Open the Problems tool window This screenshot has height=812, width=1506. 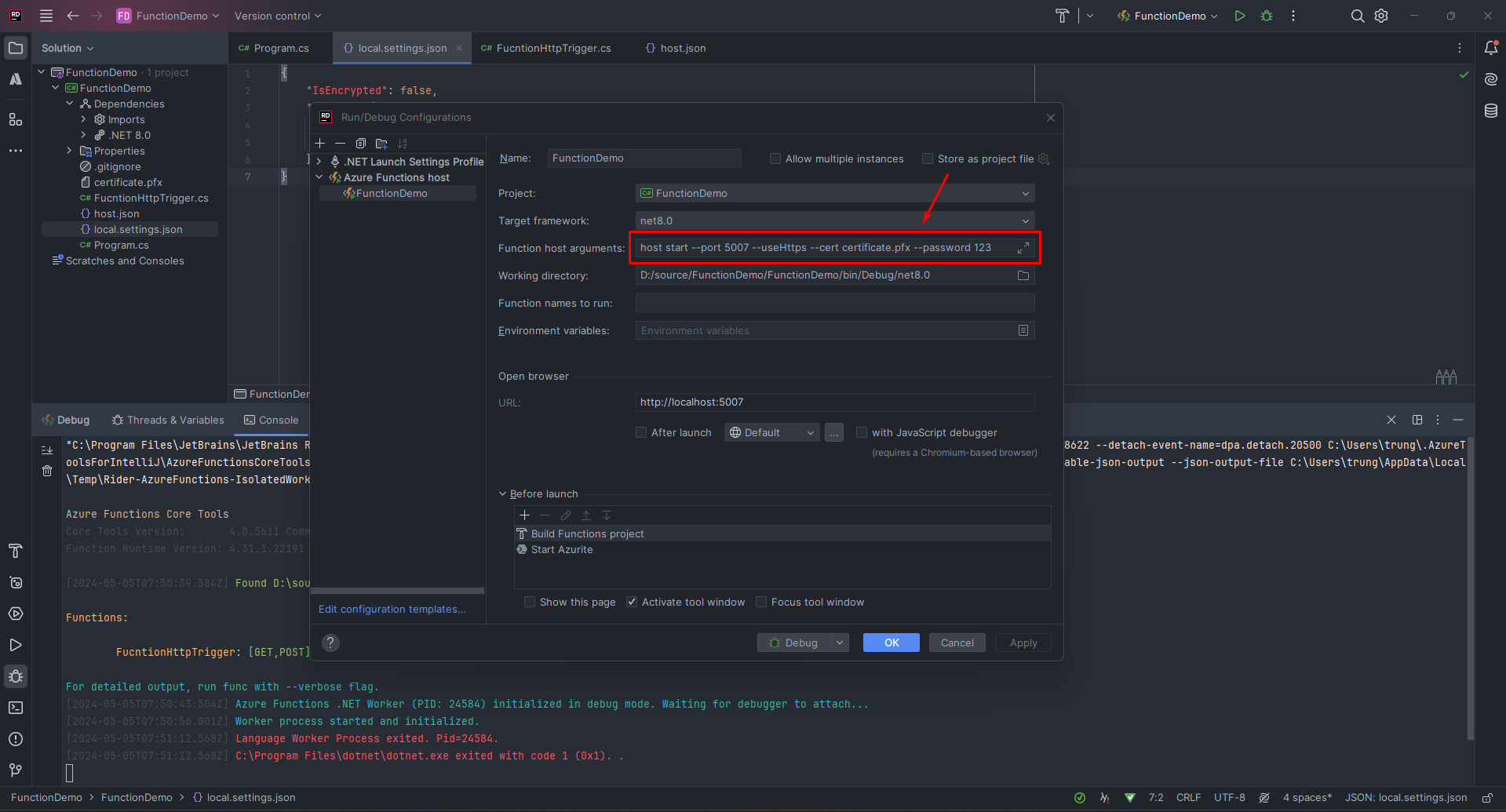pyautogui.click(x=16, y=738)
